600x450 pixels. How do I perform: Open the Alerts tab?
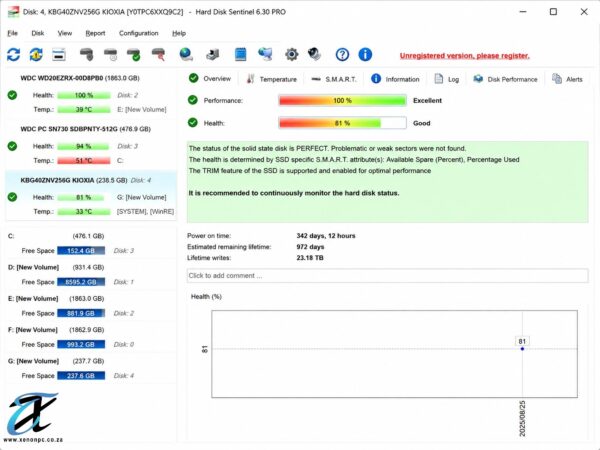tap(567, 79)
